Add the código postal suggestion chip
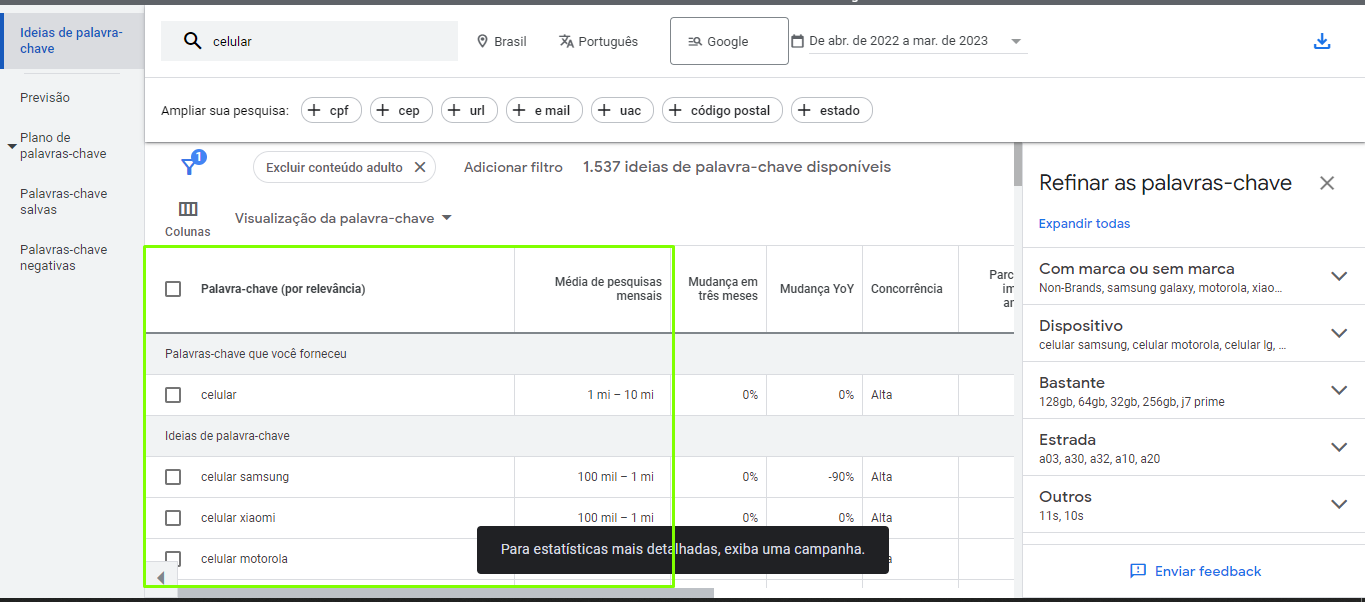1365x602 pixels. [x=720, y=111]
